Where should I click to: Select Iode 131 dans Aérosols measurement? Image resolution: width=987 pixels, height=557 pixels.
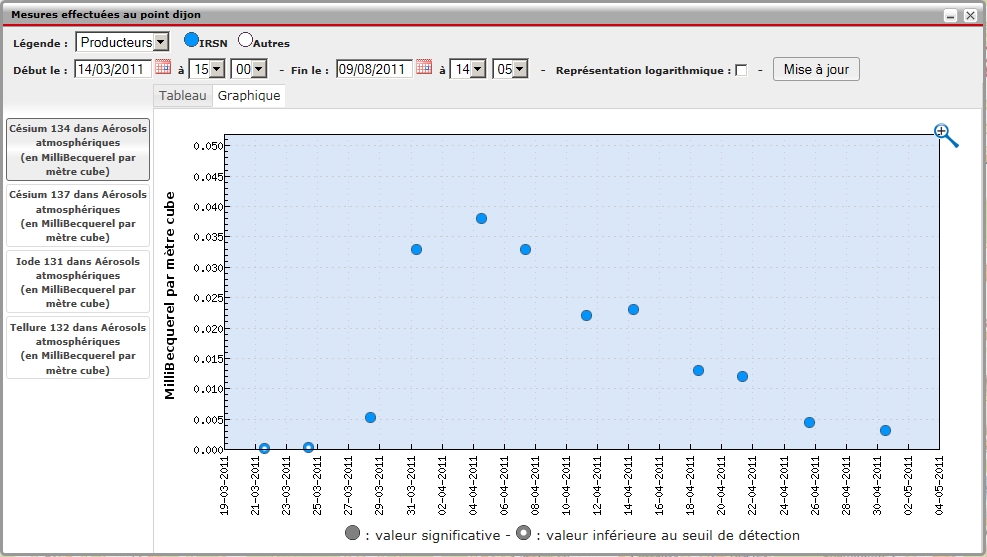point(78,282)
